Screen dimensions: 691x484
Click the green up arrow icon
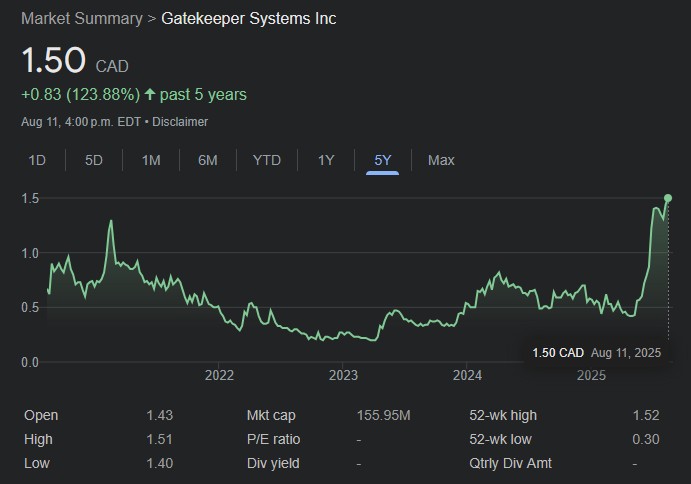[150, 94]
